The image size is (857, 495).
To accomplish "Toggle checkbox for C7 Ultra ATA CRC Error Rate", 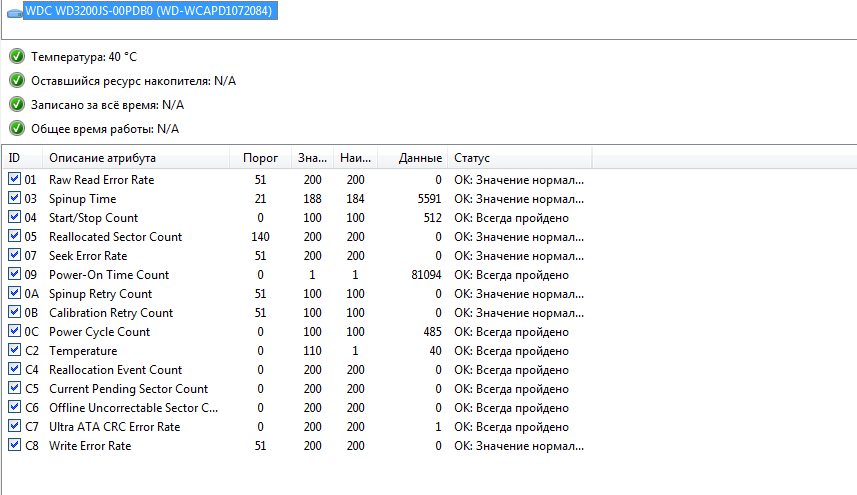I will [x=15, y=427].
